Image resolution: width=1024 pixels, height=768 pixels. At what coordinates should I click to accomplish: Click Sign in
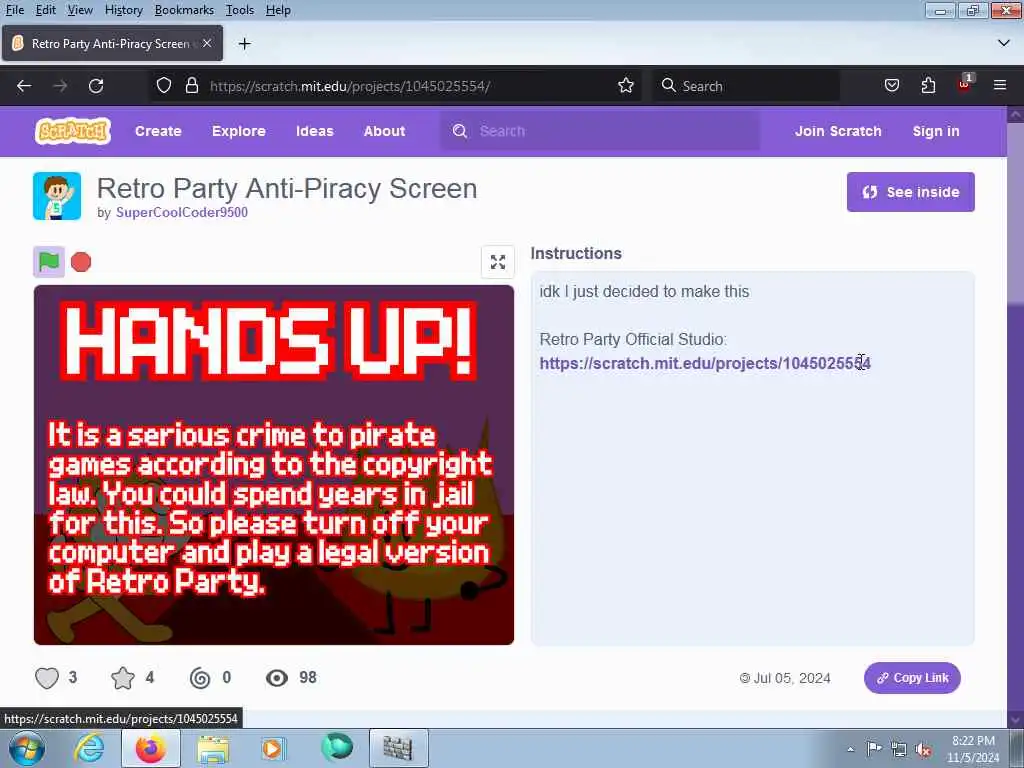pyautogui.click(x=936, y=131)
